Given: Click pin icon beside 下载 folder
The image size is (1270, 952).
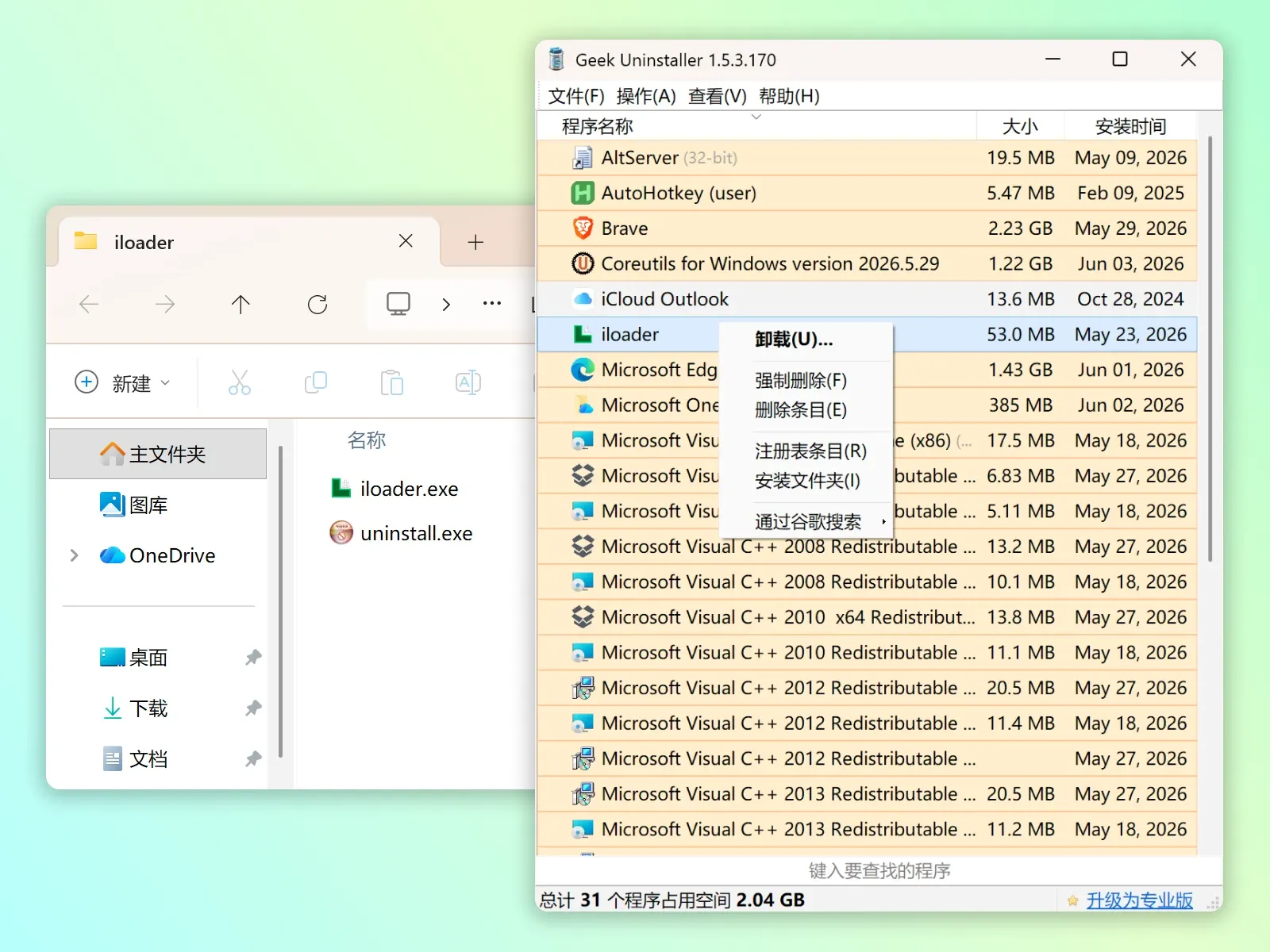Looking at the screenshot, I should coord(253,708).
